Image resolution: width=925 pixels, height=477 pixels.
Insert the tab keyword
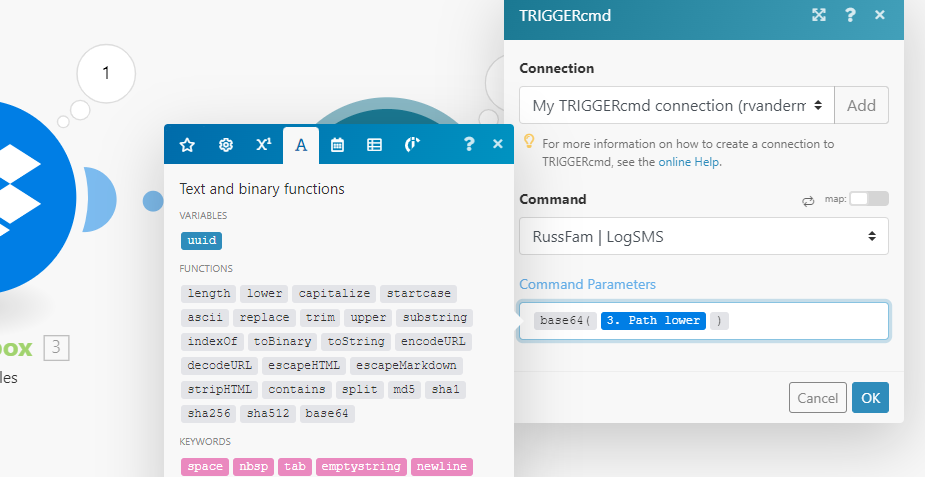pos(294,467)
